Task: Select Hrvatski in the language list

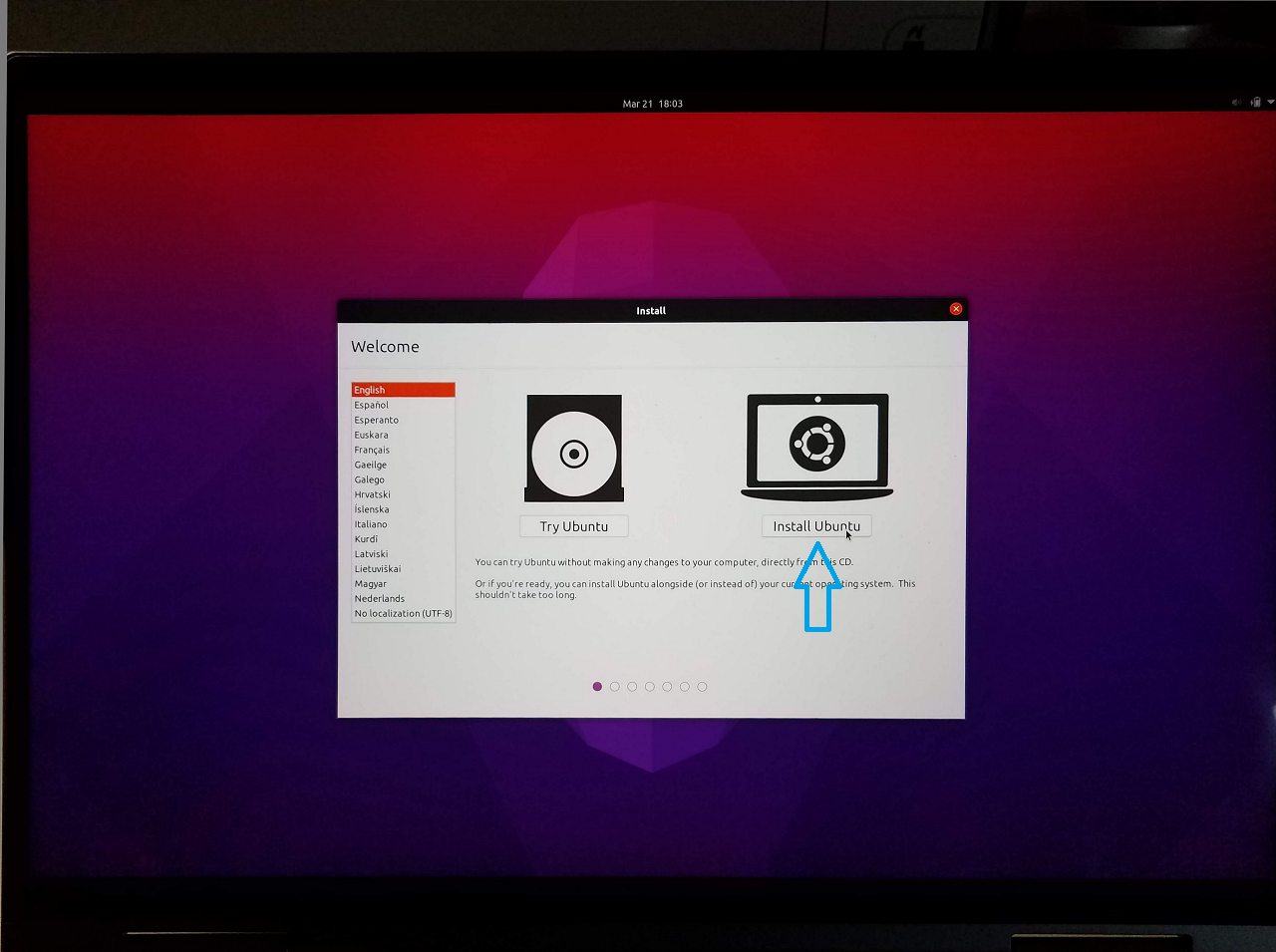Action: 403,494
